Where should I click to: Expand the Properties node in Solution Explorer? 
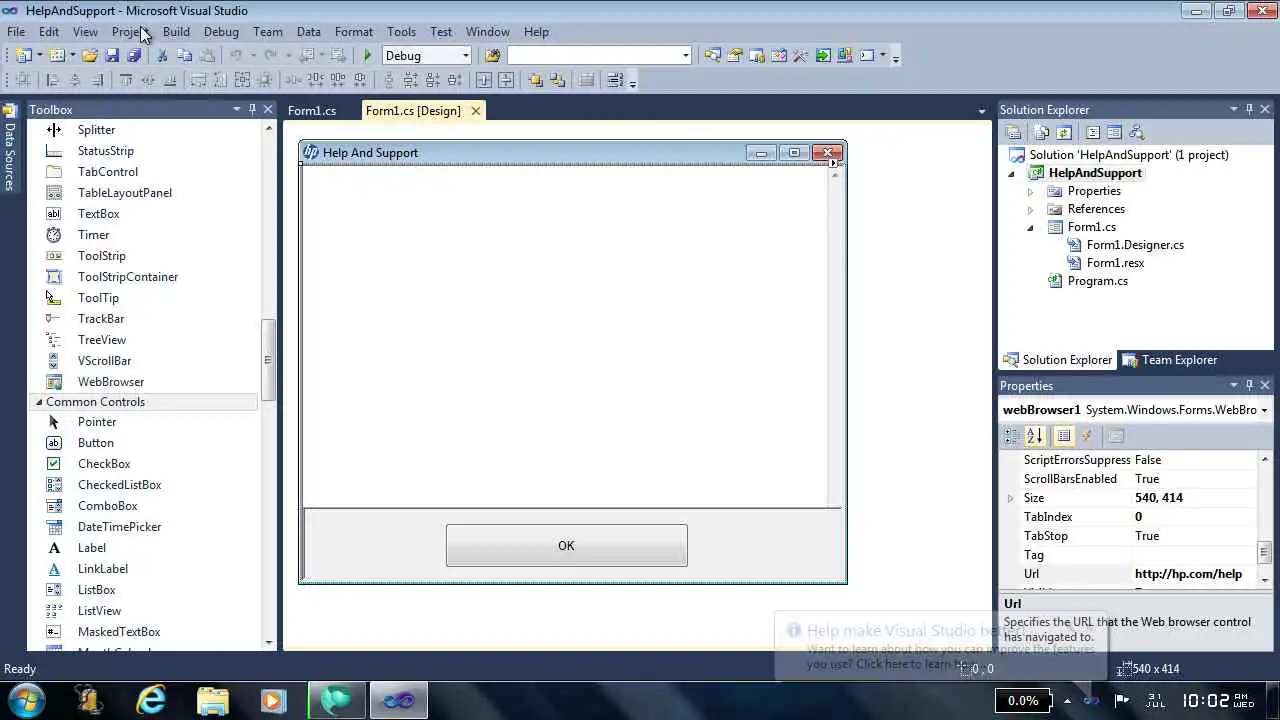point(1030,191)
